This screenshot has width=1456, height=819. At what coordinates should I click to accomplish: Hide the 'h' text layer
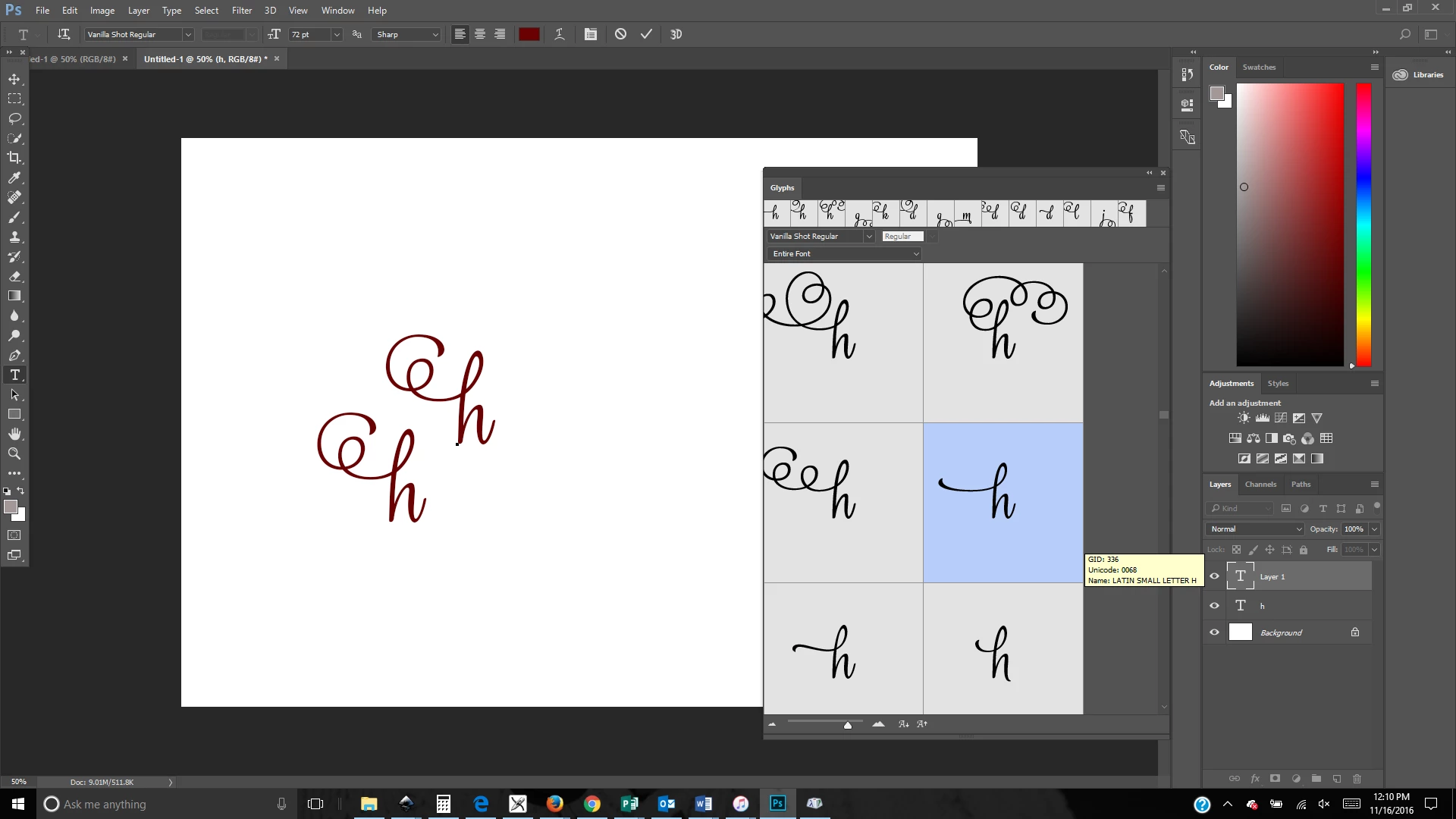click(x=1214, y=605)
